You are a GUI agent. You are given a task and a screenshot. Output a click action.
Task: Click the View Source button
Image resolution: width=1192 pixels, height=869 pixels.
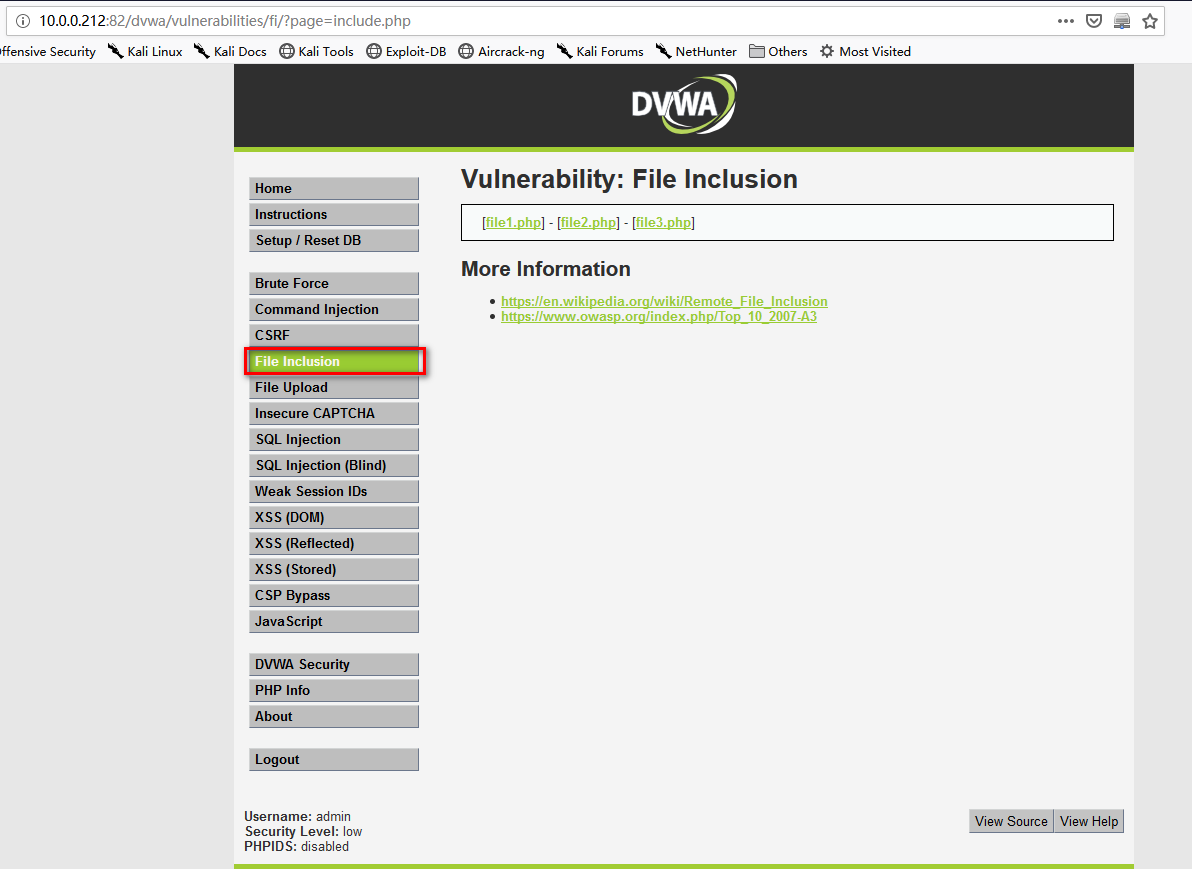tap(1011, 821)
